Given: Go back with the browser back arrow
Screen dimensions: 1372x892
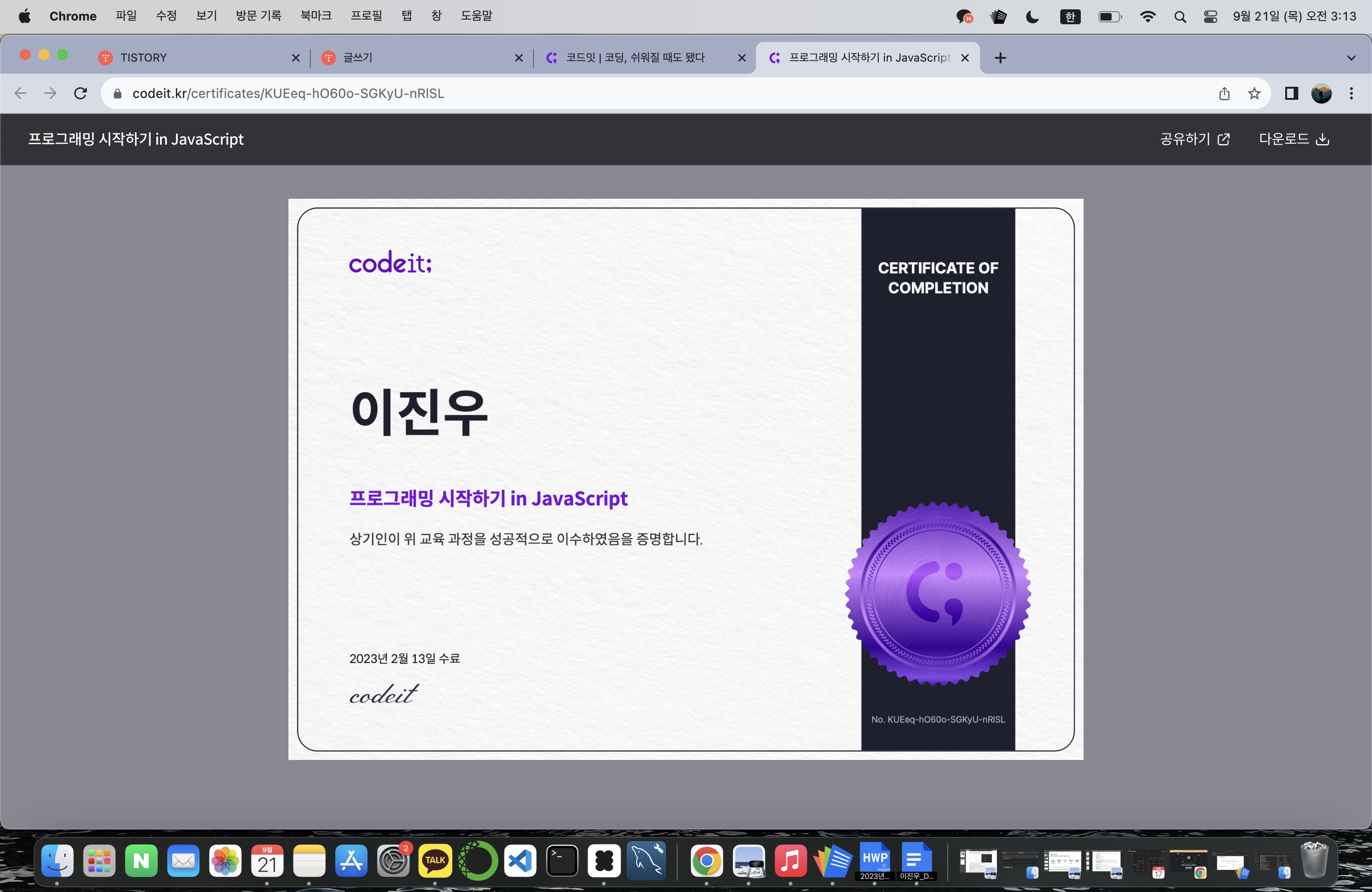Looking at the screenshot, I should pyautogui.click(x=21, y=93).
